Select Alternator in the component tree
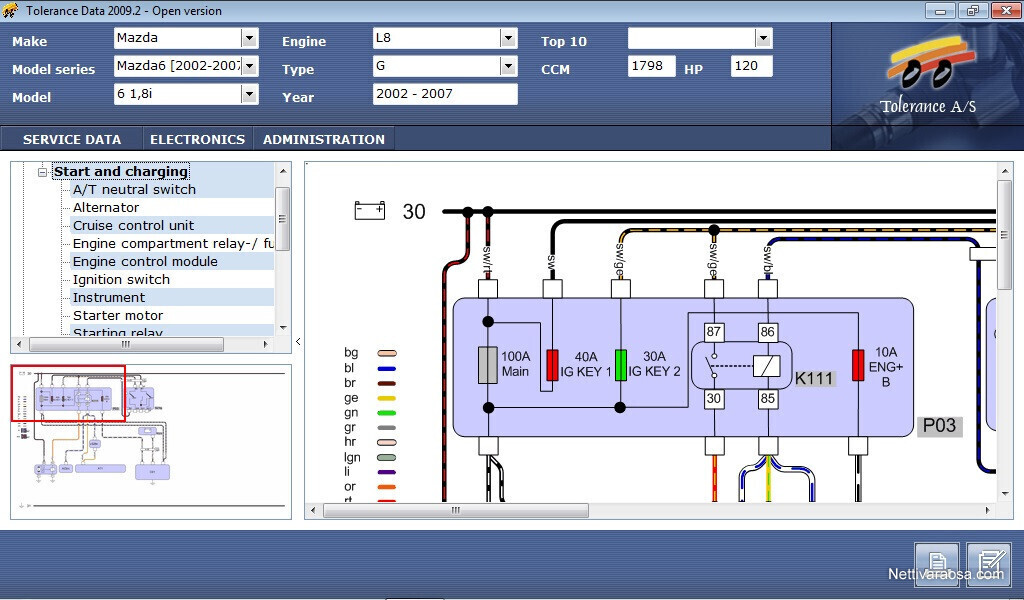This screenshot has height=600, width=1024. pyautogui.click(x=106, y=208)
